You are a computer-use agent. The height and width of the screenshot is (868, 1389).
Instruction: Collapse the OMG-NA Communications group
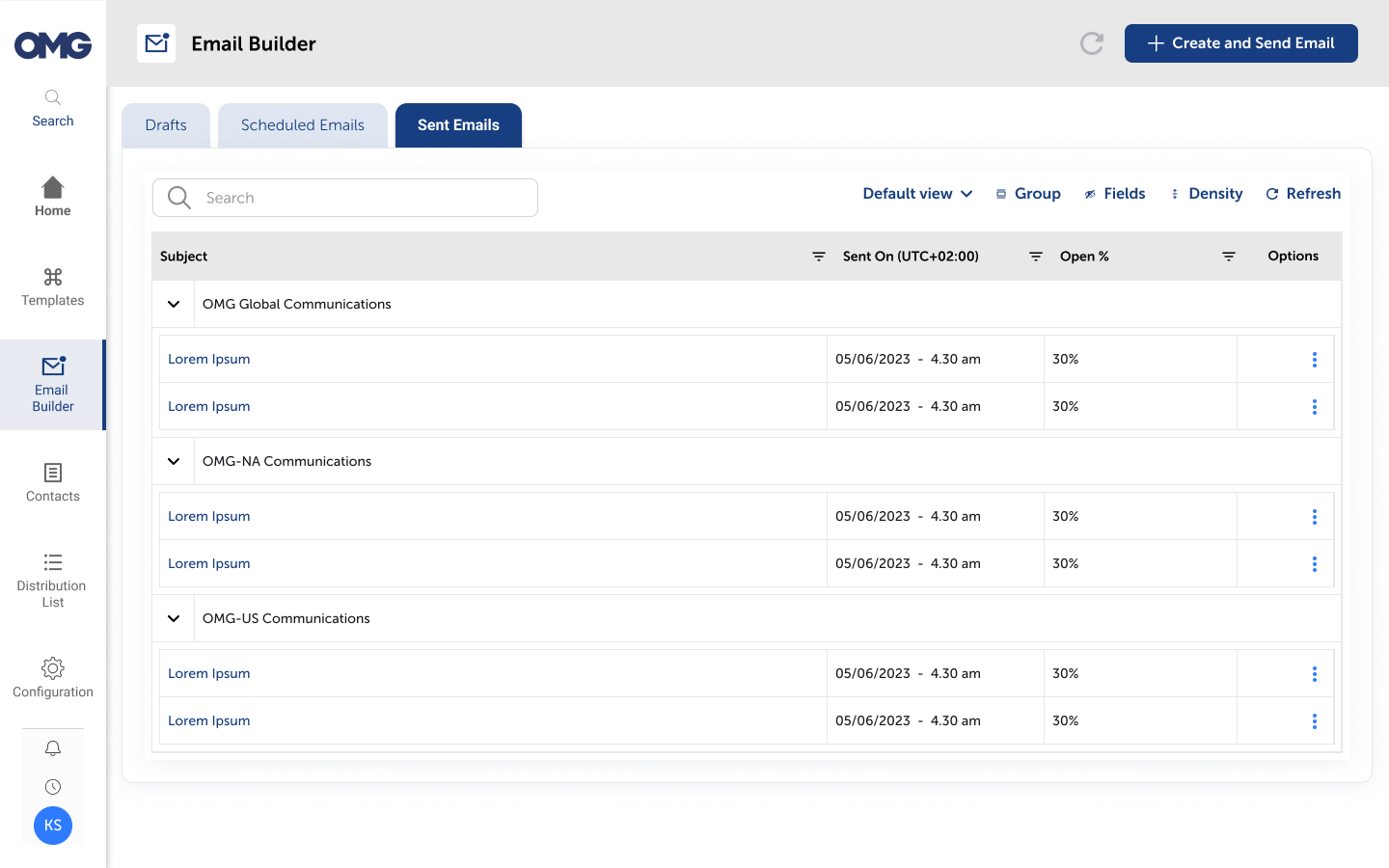[174, 461]
